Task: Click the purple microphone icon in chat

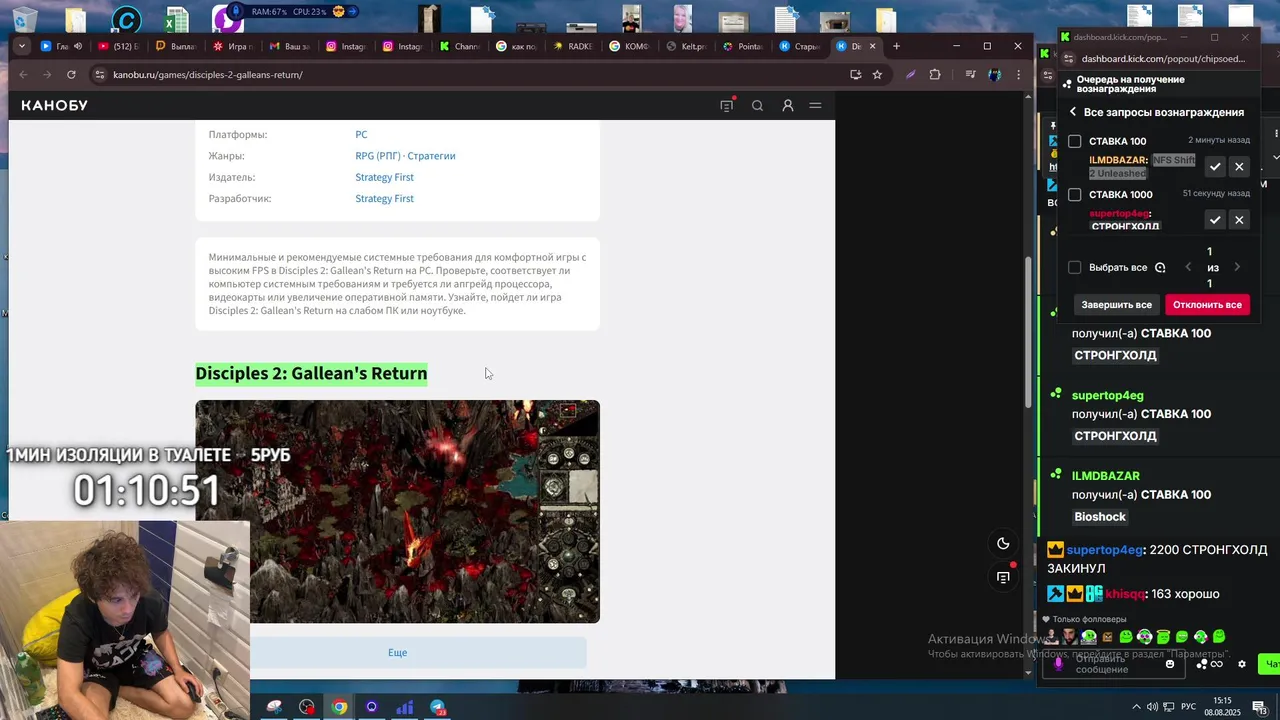Action: 1059,664
